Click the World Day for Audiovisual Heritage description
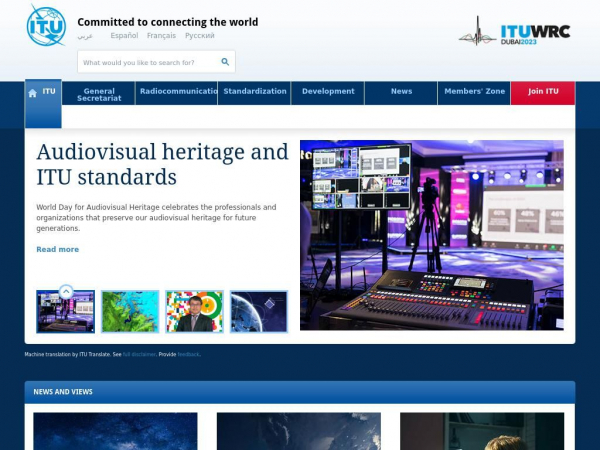Screen dimensions: 600x450 click(x=156, y=218)
